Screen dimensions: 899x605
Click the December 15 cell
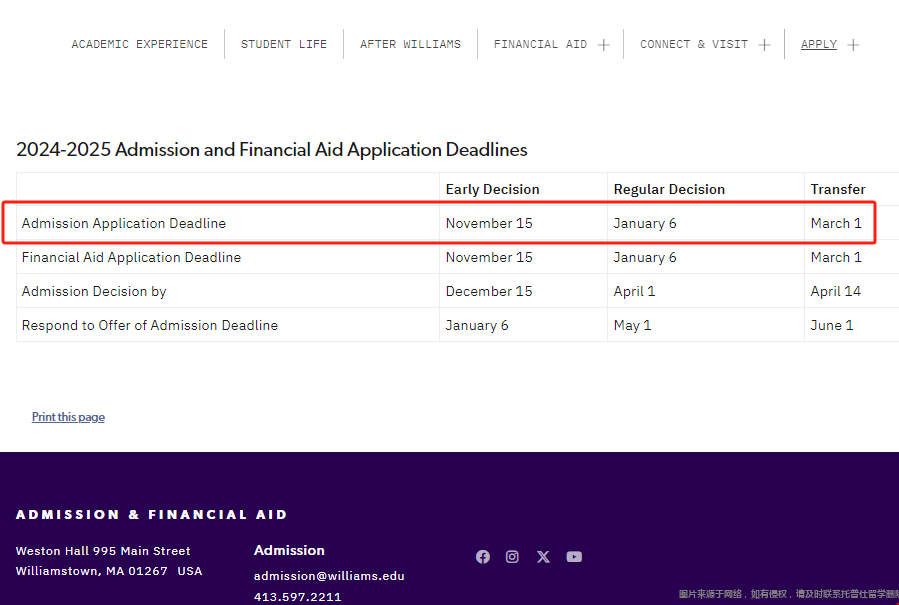[489, 291]
